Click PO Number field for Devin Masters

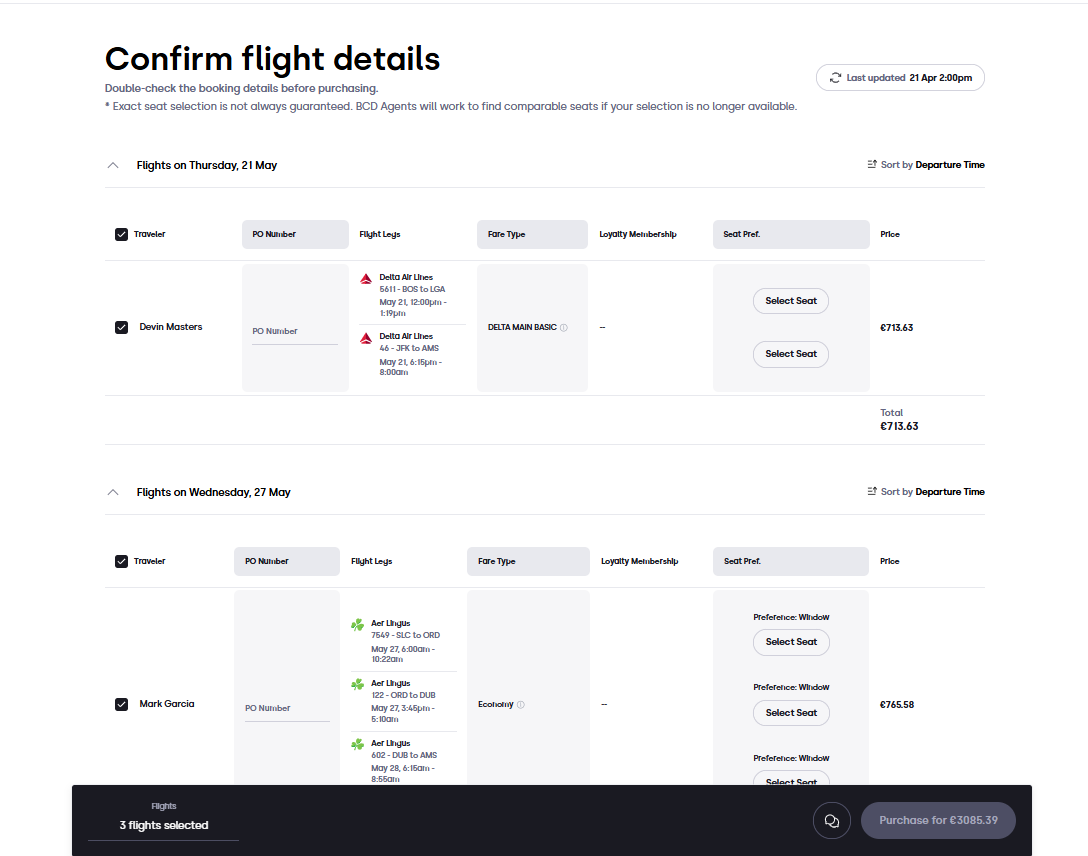tap(295, 332)
